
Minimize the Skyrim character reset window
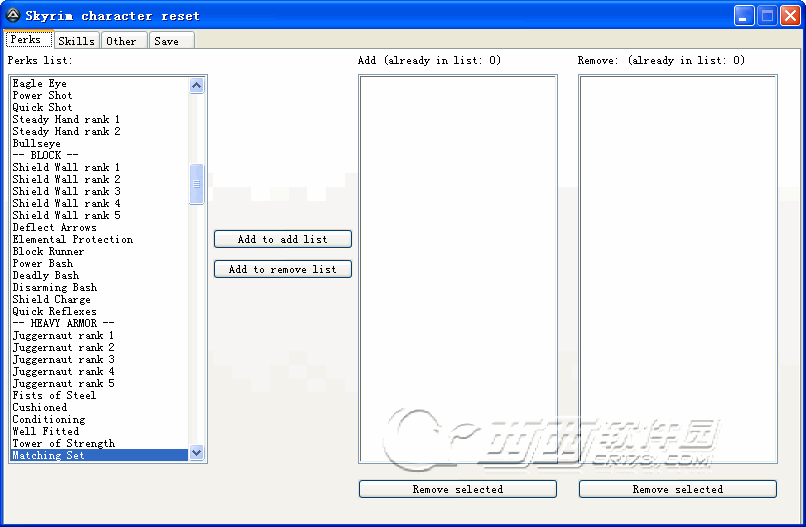(x=744, y=15)
